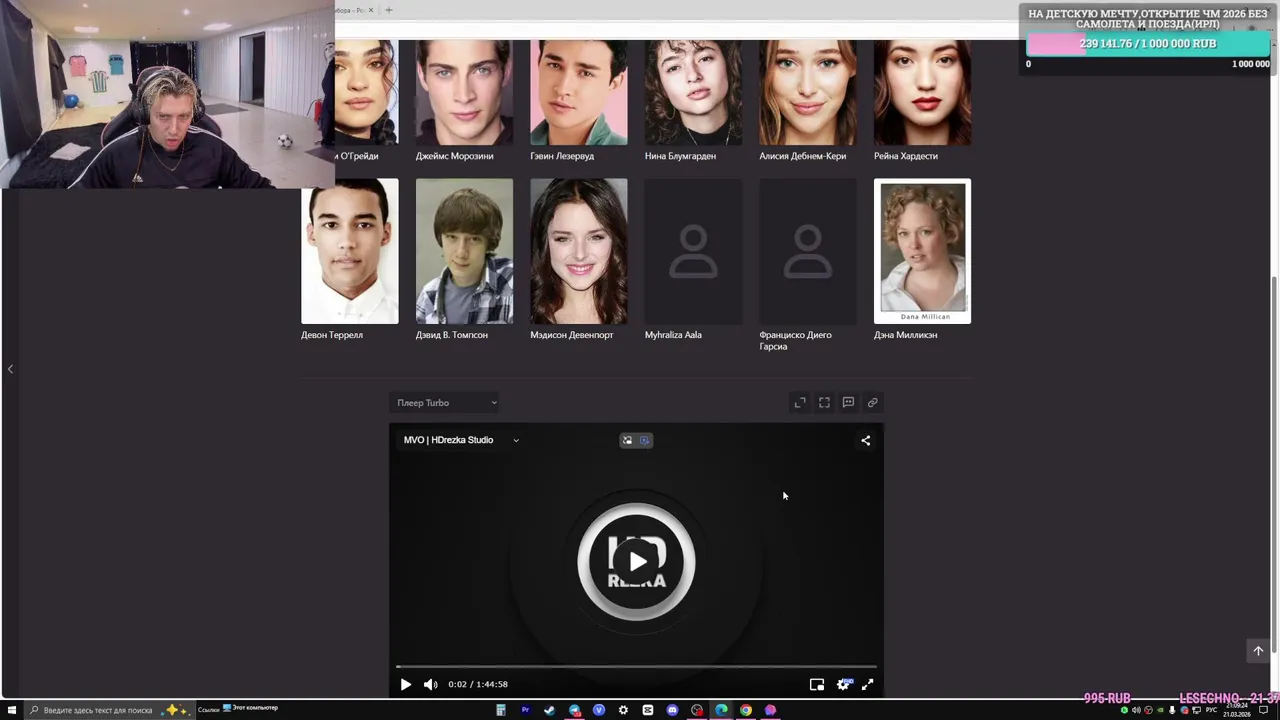Open the Windows Start menu
This screenshot has height=720, width=1280.
tap(11, 710)
